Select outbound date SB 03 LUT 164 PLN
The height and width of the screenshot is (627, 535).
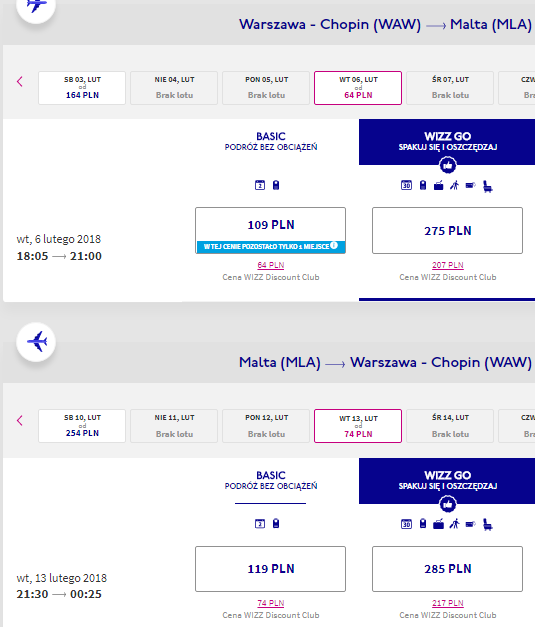click(82, 88)
